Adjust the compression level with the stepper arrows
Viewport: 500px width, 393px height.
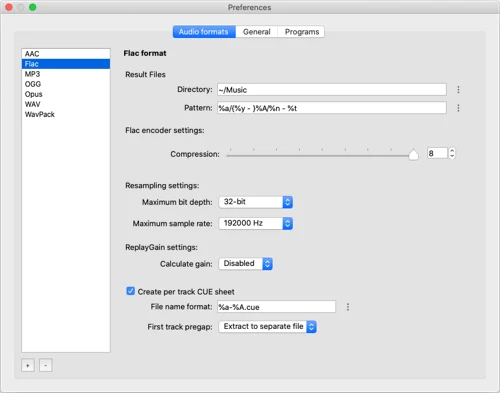click(x=452, y=153)
